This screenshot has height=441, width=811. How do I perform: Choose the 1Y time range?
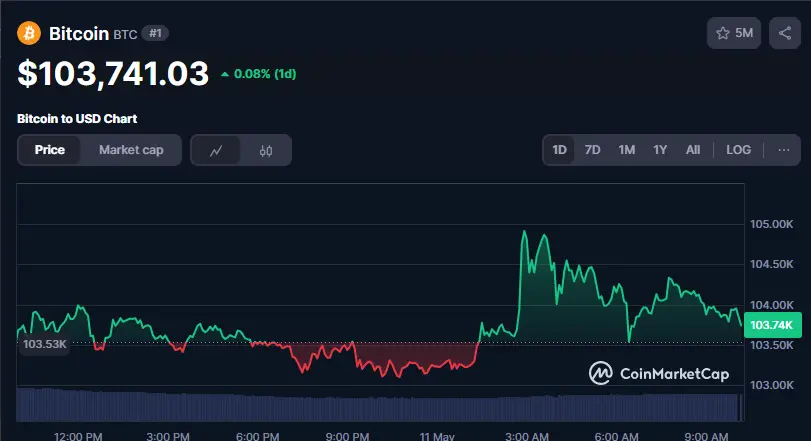[x=660, y=150]
